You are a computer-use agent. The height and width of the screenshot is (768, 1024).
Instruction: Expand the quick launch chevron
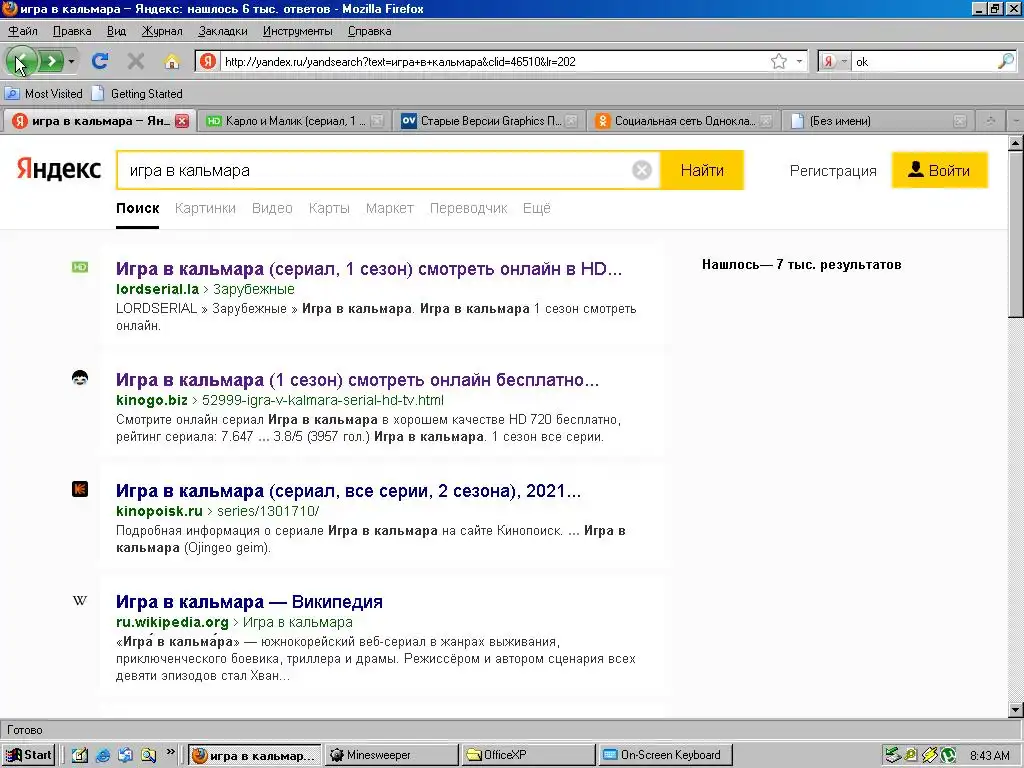(x=170, y=752)
